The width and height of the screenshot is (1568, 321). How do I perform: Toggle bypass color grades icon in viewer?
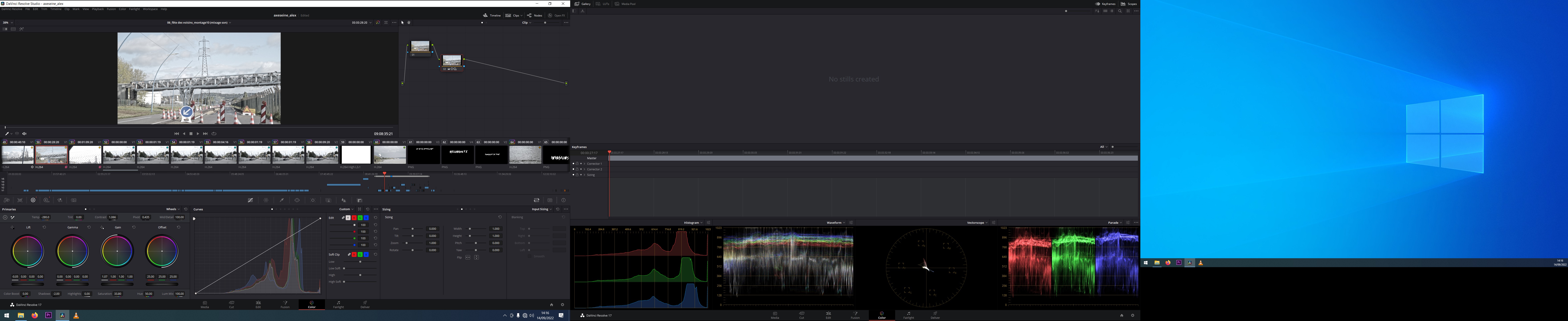(378, 22)
